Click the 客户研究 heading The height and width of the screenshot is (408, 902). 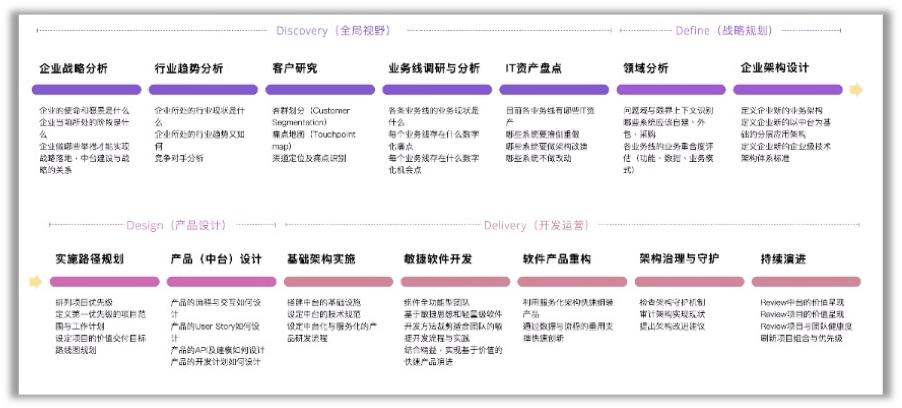point(295,68)
